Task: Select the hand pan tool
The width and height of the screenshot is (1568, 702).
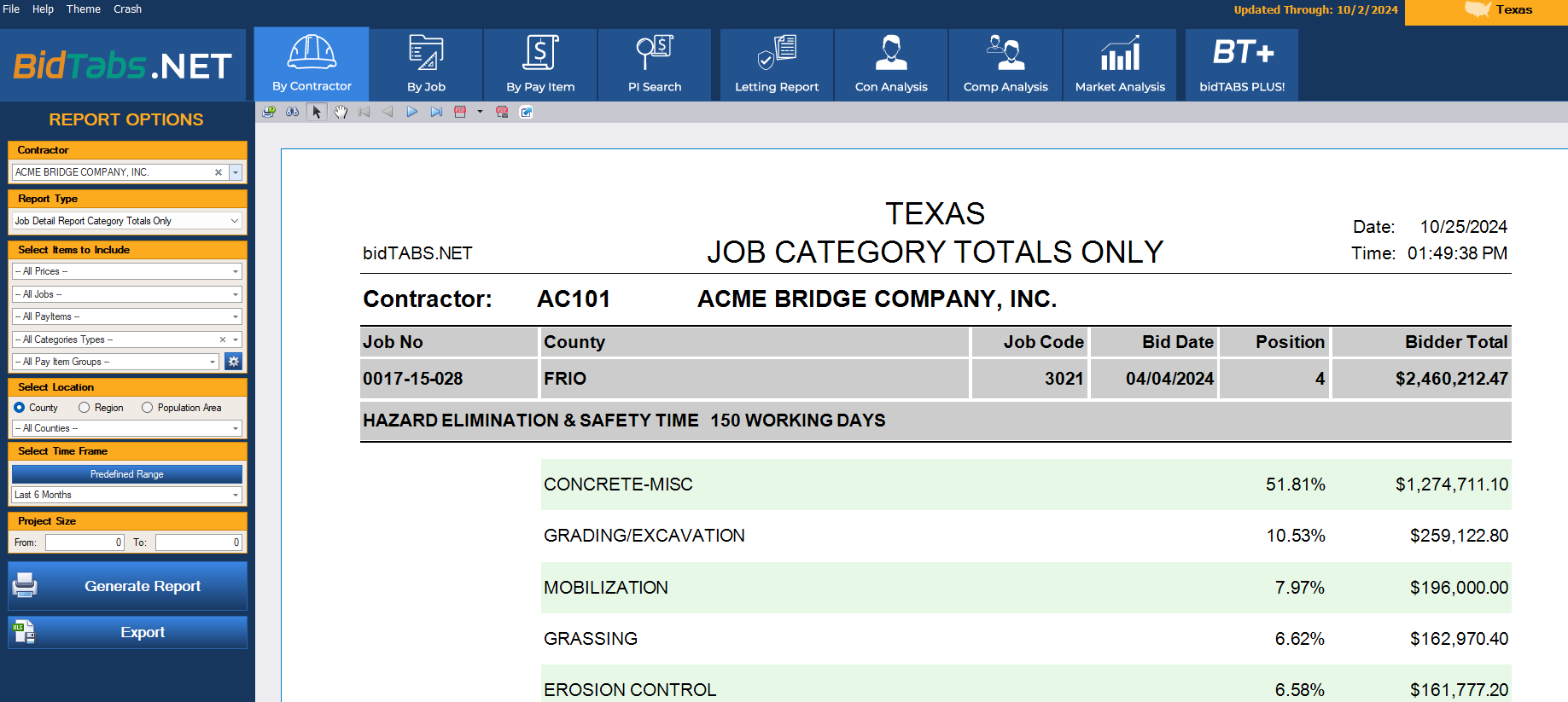Action: pyautogui.click(x=341, y=112)
